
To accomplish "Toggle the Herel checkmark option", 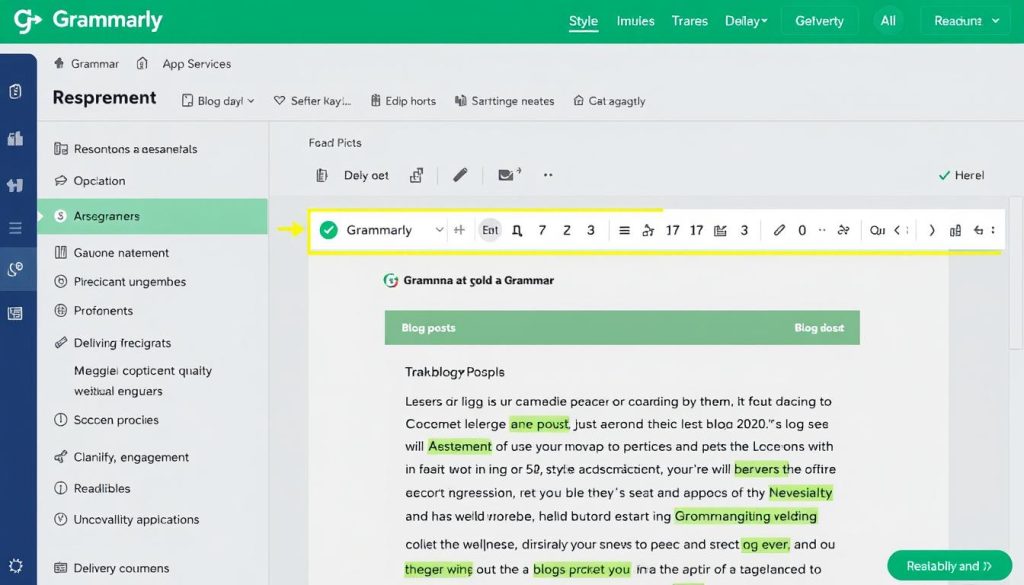I will [961, 175].
